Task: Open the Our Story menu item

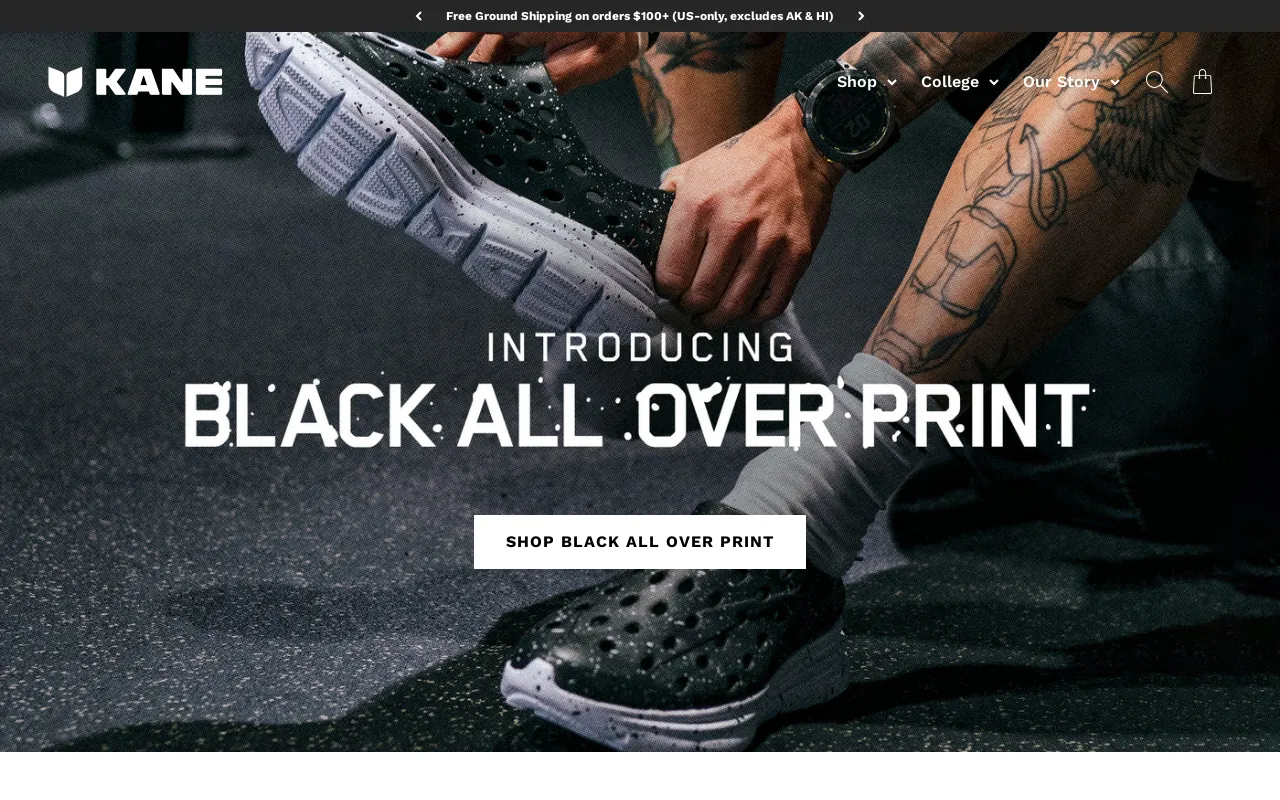Action: 1061,82
